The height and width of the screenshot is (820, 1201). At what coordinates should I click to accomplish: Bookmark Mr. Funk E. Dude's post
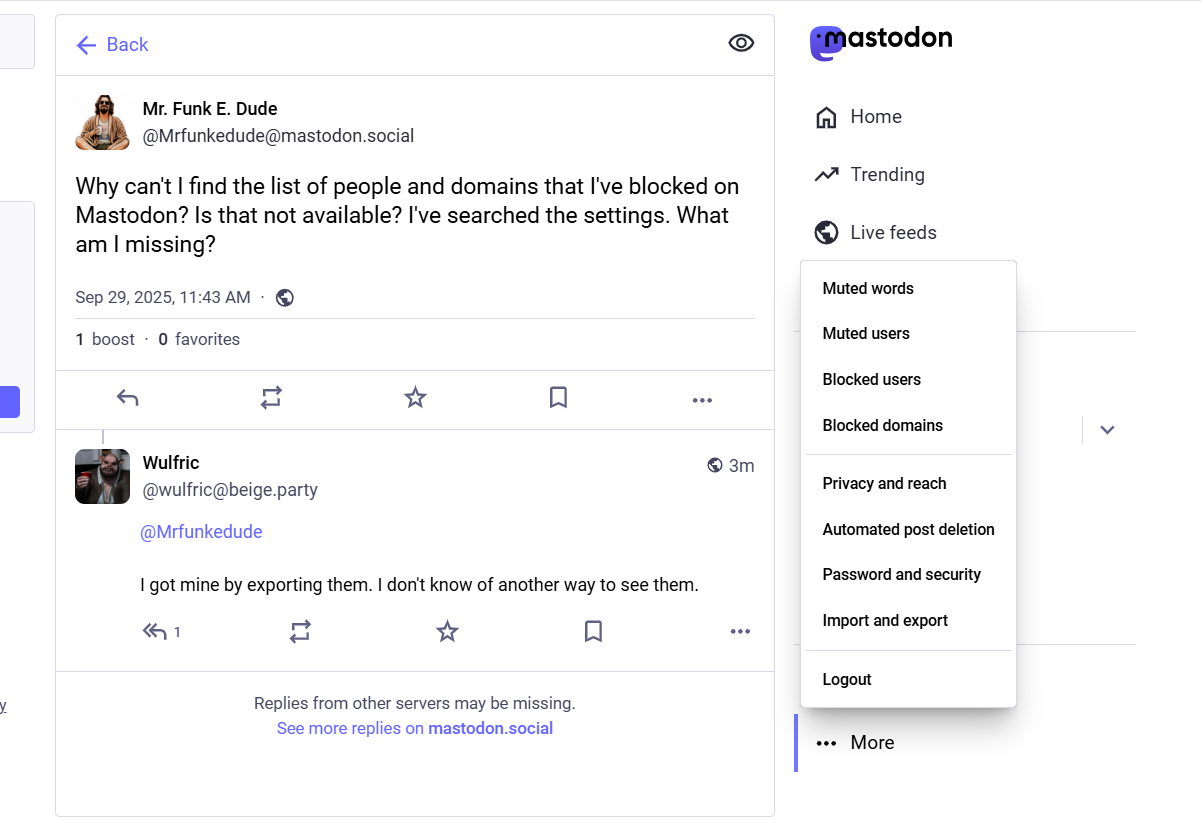coord(558,397)
